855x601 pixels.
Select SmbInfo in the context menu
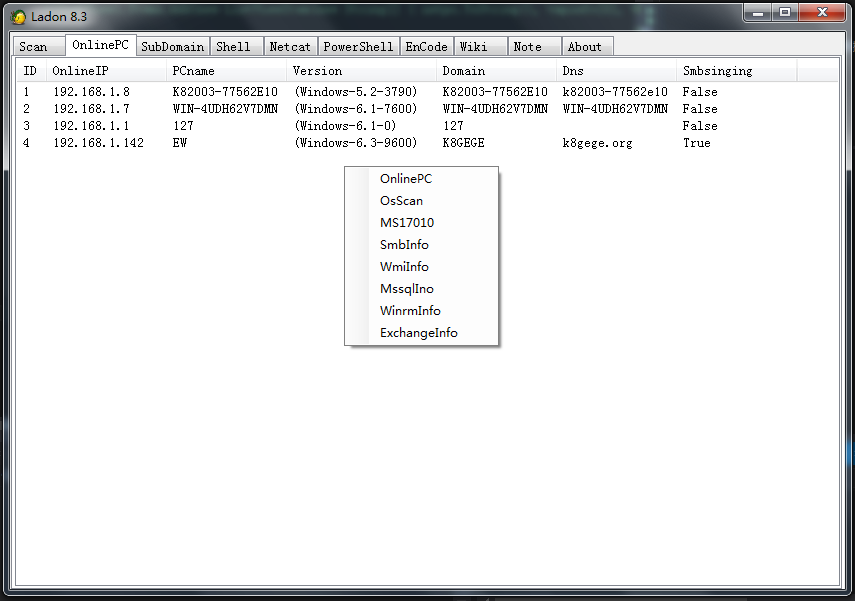pyautogui.click(x=422, y=245)
